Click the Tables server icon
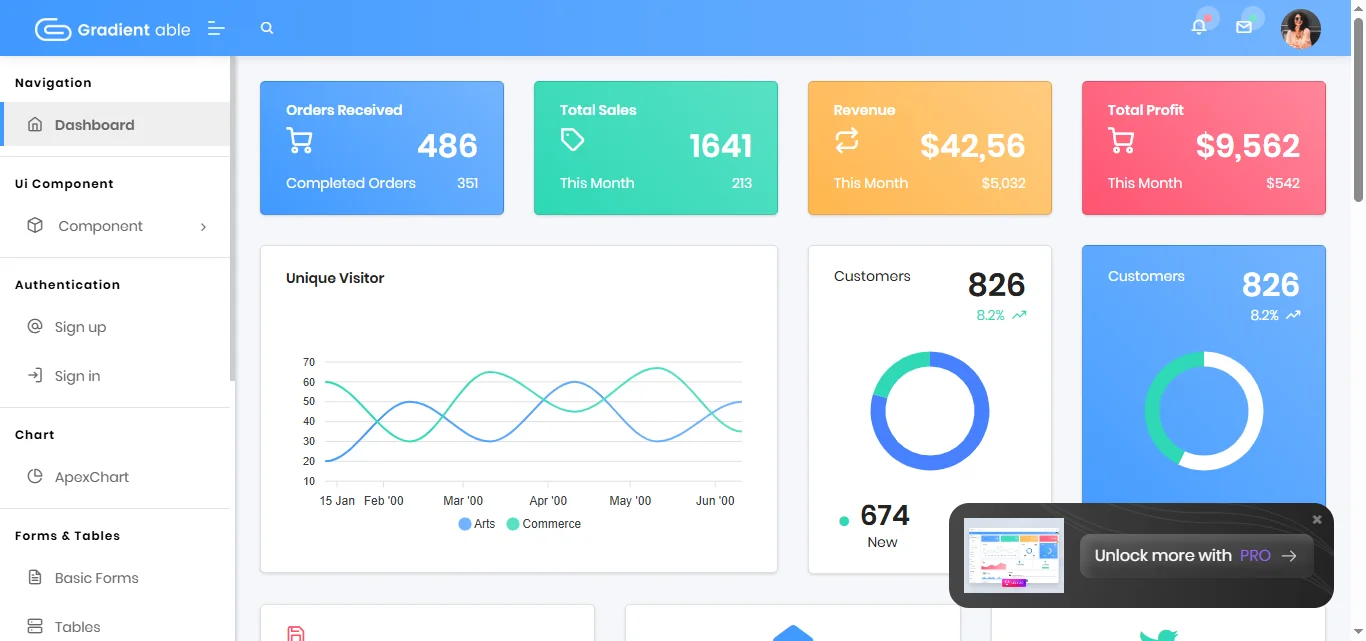1366x641 pixels. click(35, 627)
